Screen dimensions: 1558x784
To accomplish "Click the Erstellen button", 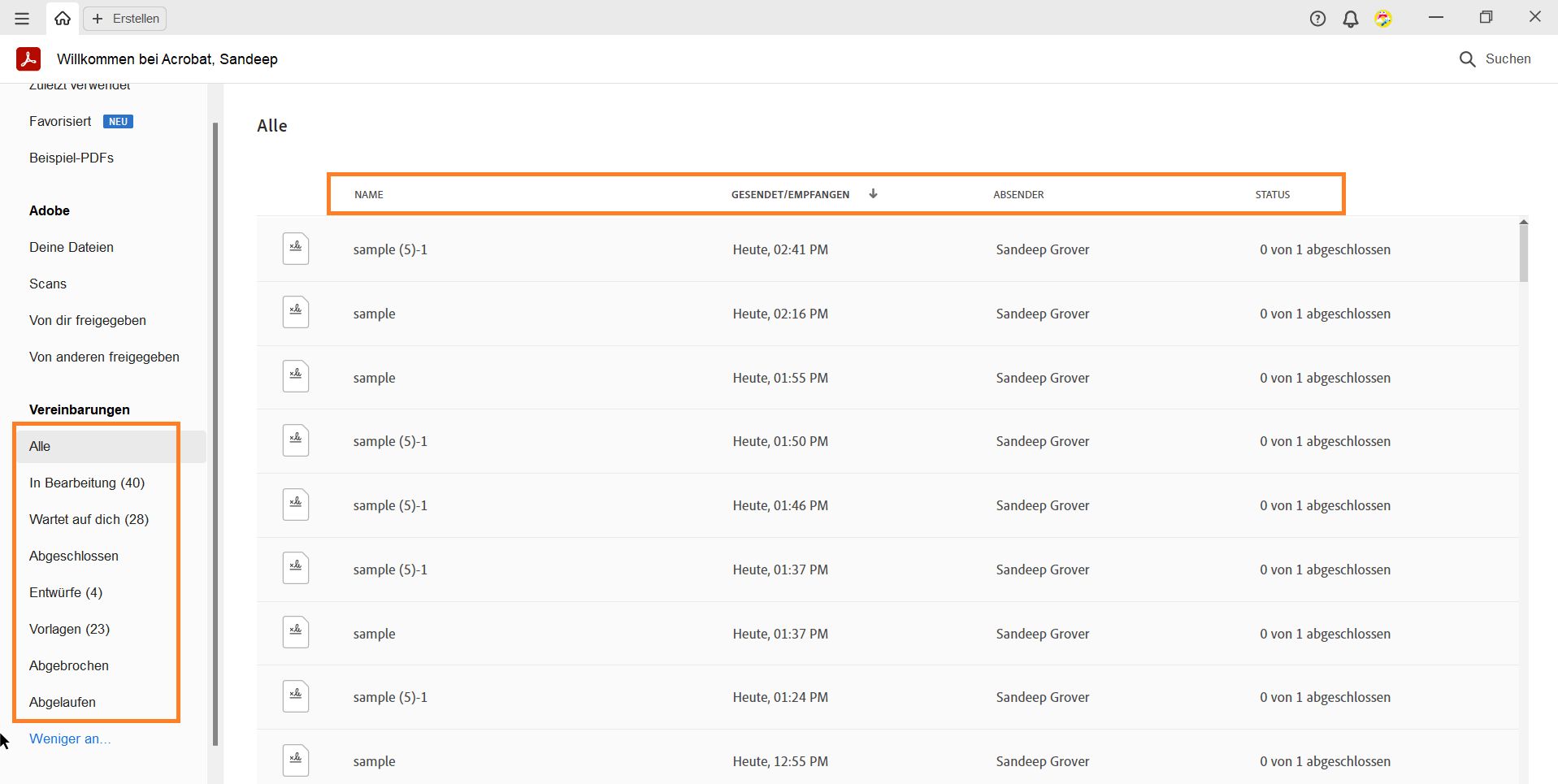I will [125, 19].
